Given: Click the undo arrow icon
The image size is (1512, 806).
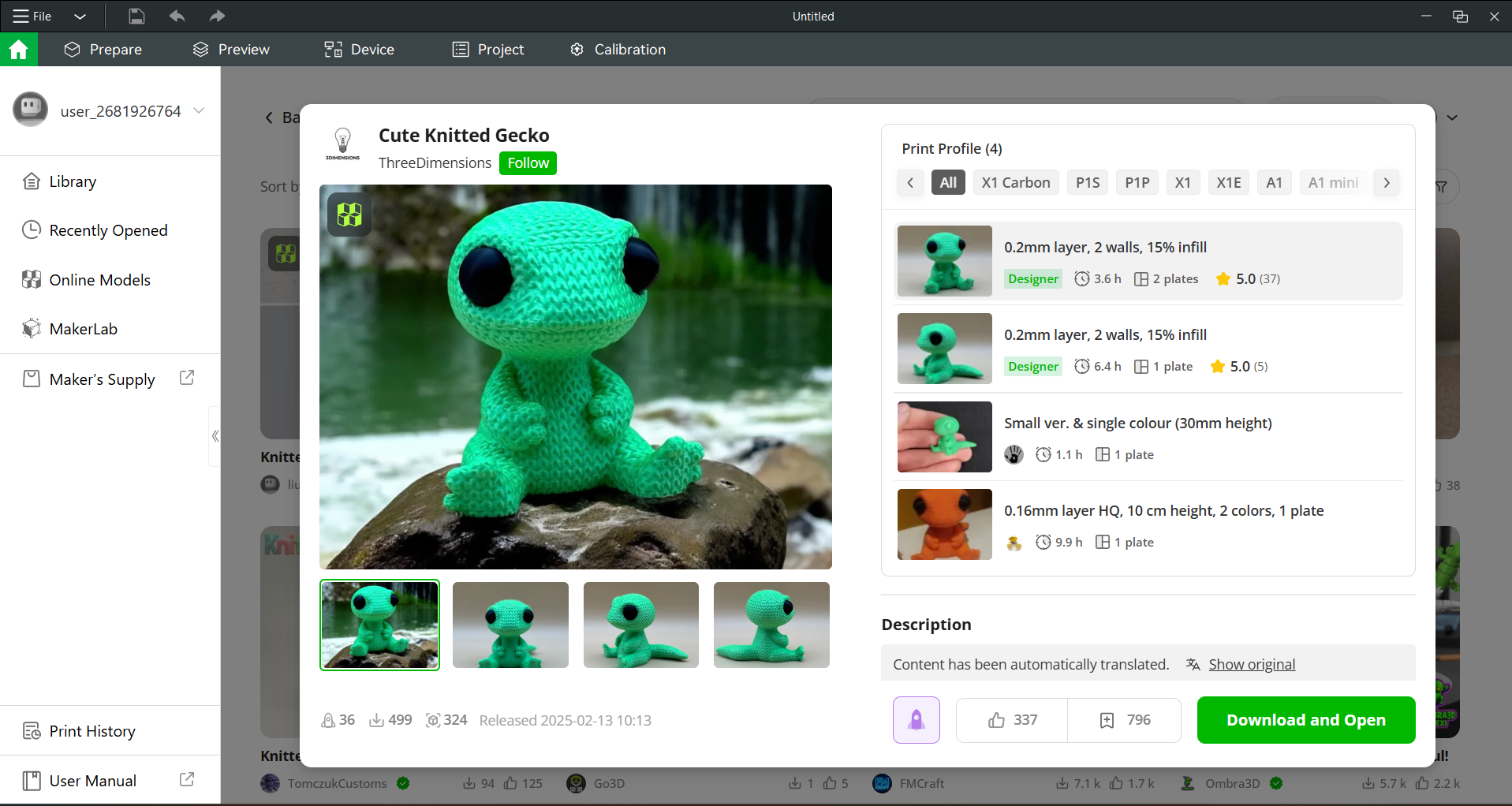Looking at the screenshot, I should (x=177, y=16).
